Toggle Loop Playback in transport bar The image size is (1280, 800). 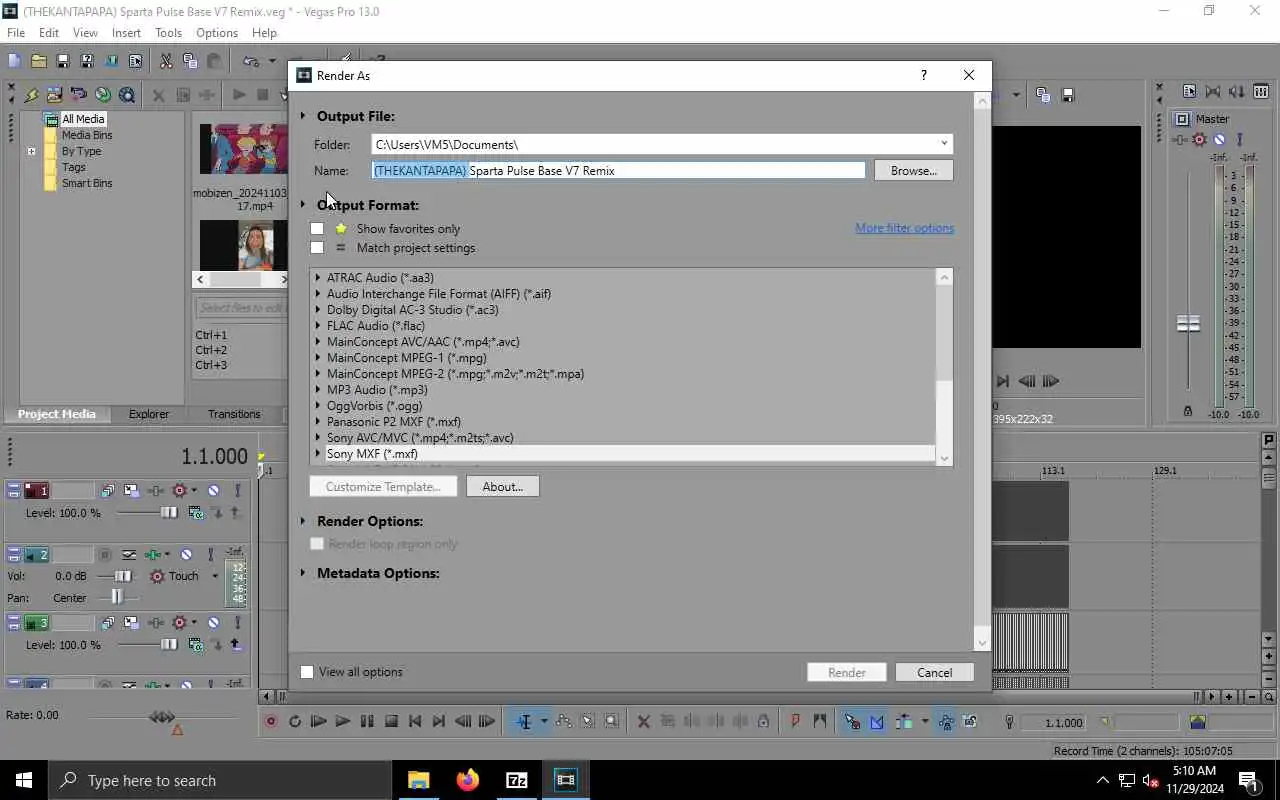point(295,721)
